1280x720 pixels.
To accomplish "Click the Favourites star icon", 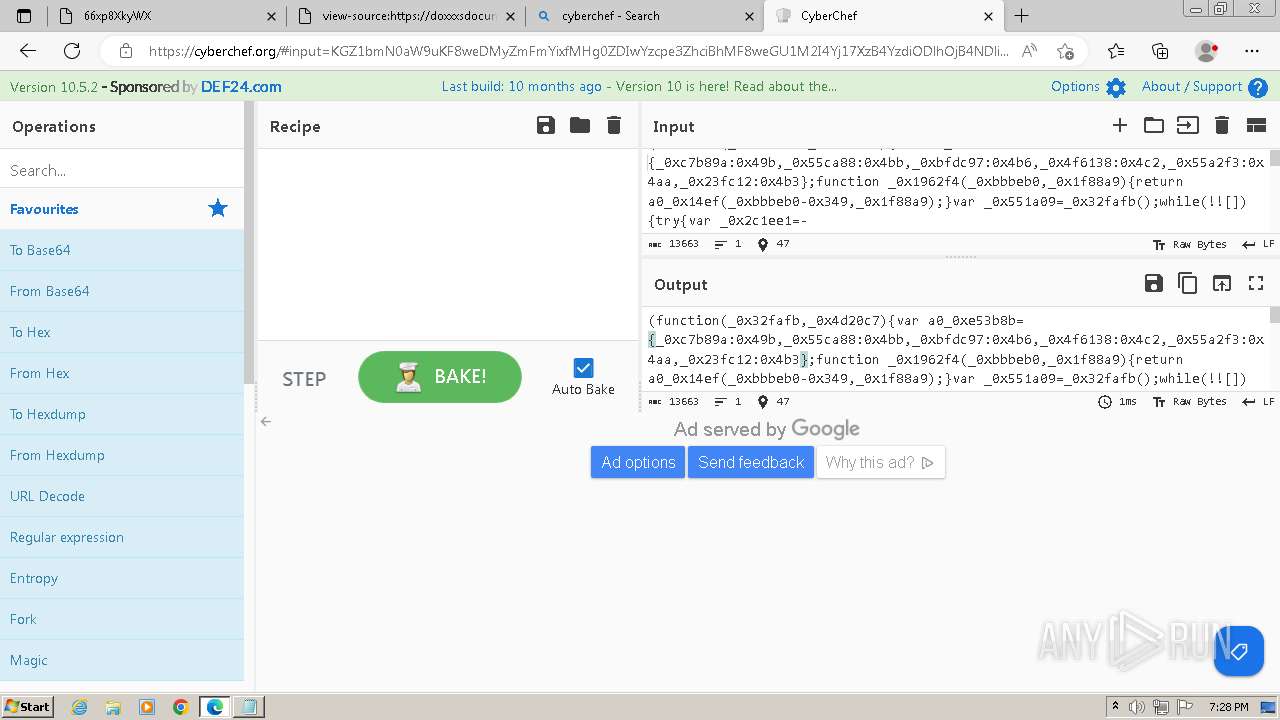I will (x=218, y=208).
